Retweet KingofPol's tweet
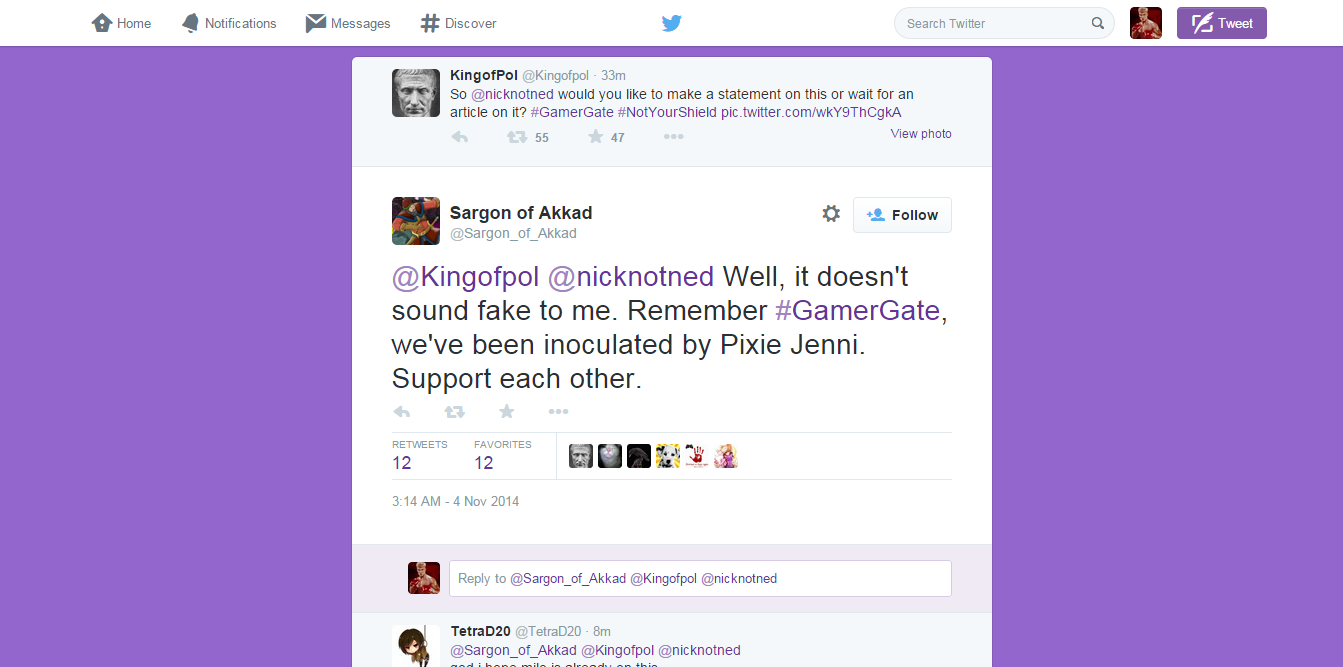The height and width of the screenshot is (667, 1343). (517, 137)
